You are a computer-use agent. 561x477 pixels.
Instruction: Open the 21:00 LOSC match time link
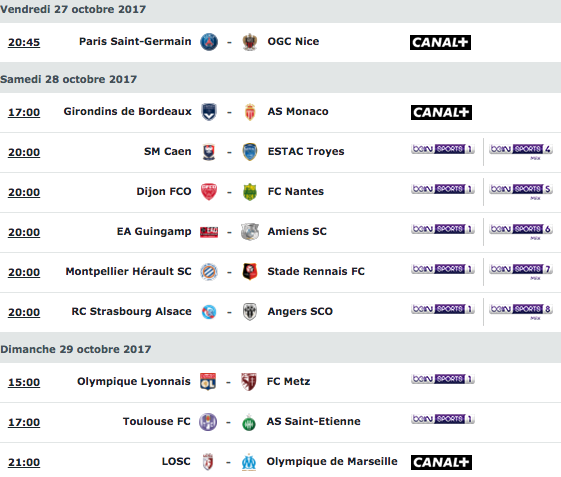[x=24, y=462]
